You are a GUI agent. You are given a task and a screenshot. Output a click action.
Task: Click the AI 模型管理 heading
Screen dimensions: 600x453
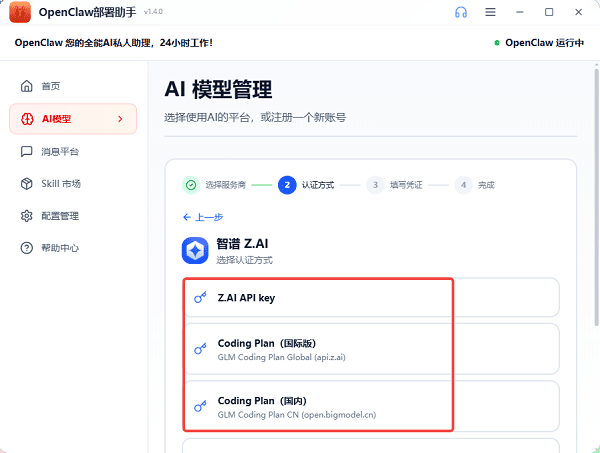tap(218, 89)
